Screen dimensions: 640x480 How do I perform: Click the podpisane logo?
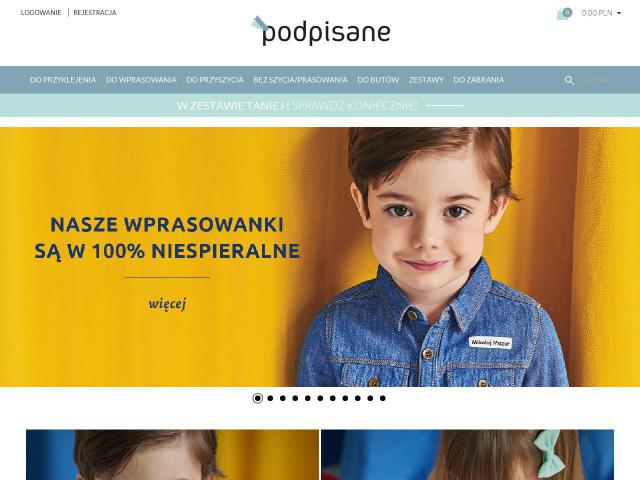(321, 31)
